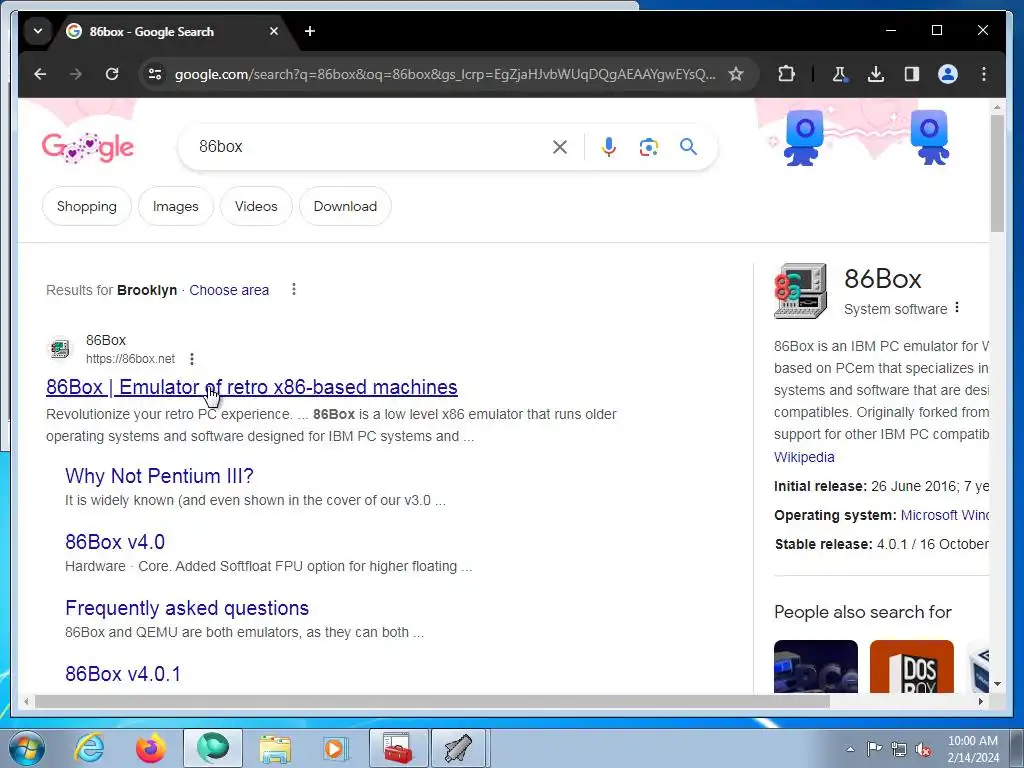1024x768 pixels.
Task: Click the 86Box favicon in the first result
Action: [60, 349]
